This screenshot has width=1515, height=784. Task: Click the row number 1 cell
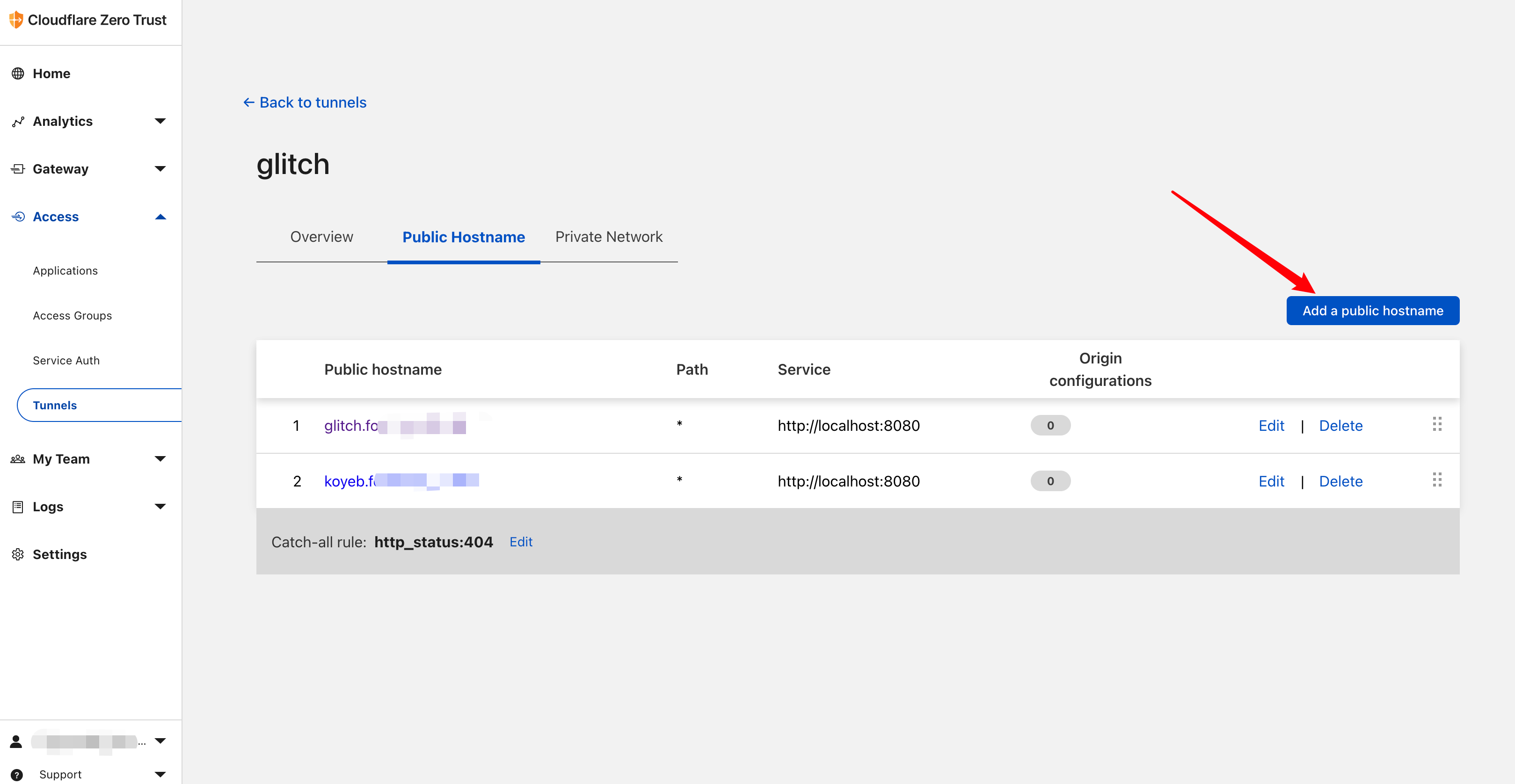click(297, 425)
